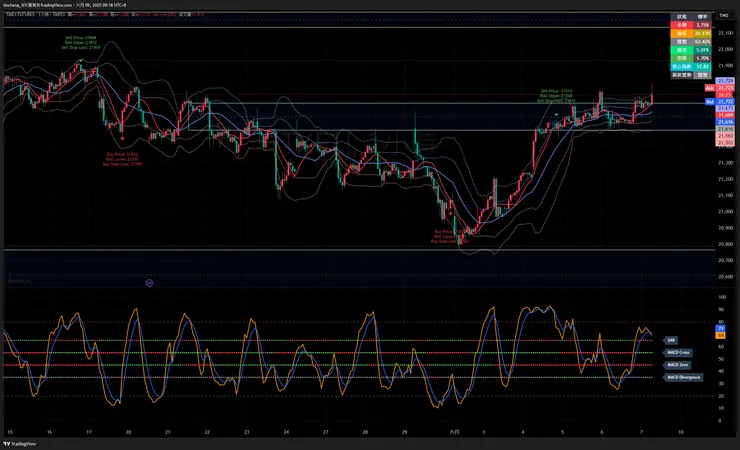Select the 21,669 red price tag
This screenshot has height=450, width=740.
click(x=725, y=115)
